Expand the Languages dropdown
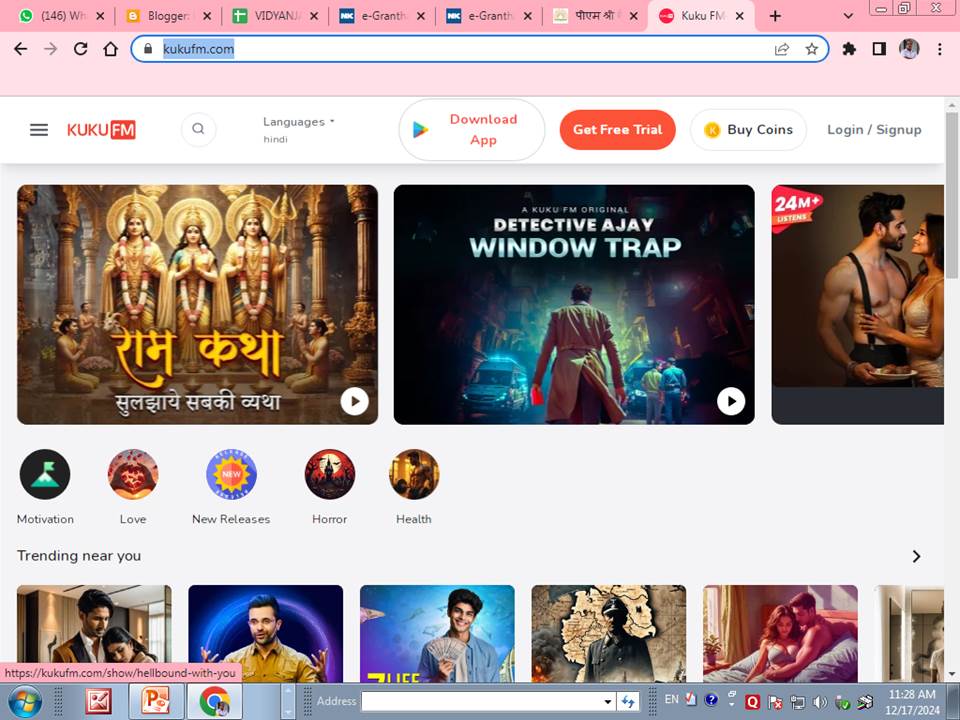 (x=298, y=122)
